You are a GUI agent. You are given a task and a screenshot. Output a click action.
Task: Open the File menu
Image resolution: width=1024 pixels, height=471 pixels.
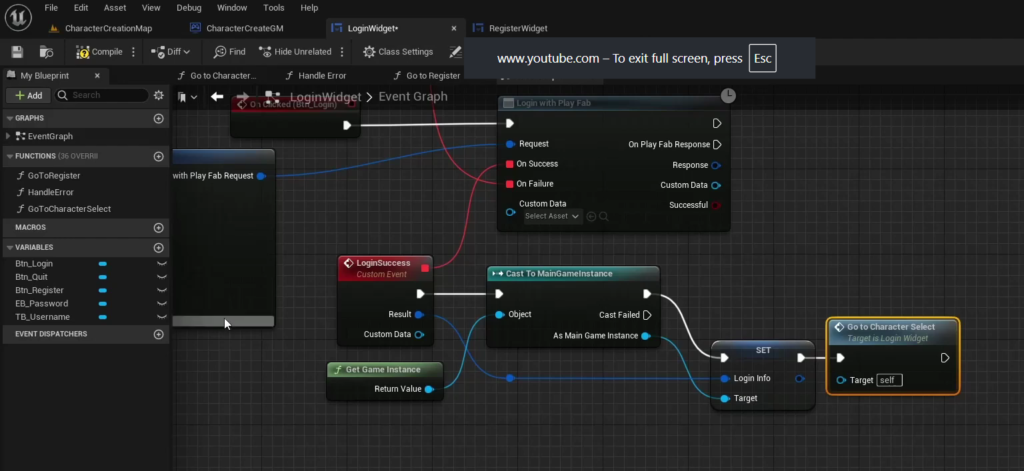coord(51,8)
